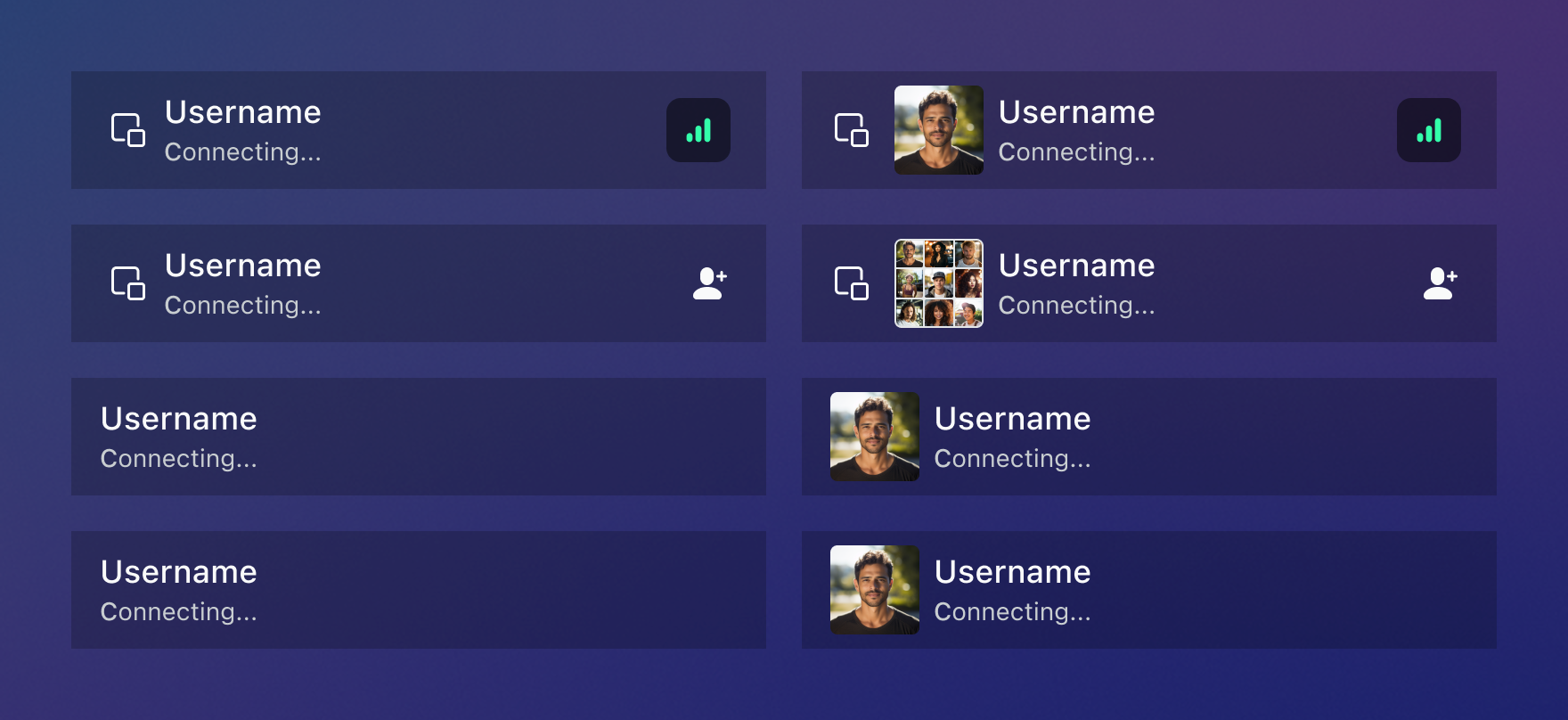The image size is (1568, 720).
Task: Click screen-share icon in avatar-less add-user card
Action: (128, 283)
